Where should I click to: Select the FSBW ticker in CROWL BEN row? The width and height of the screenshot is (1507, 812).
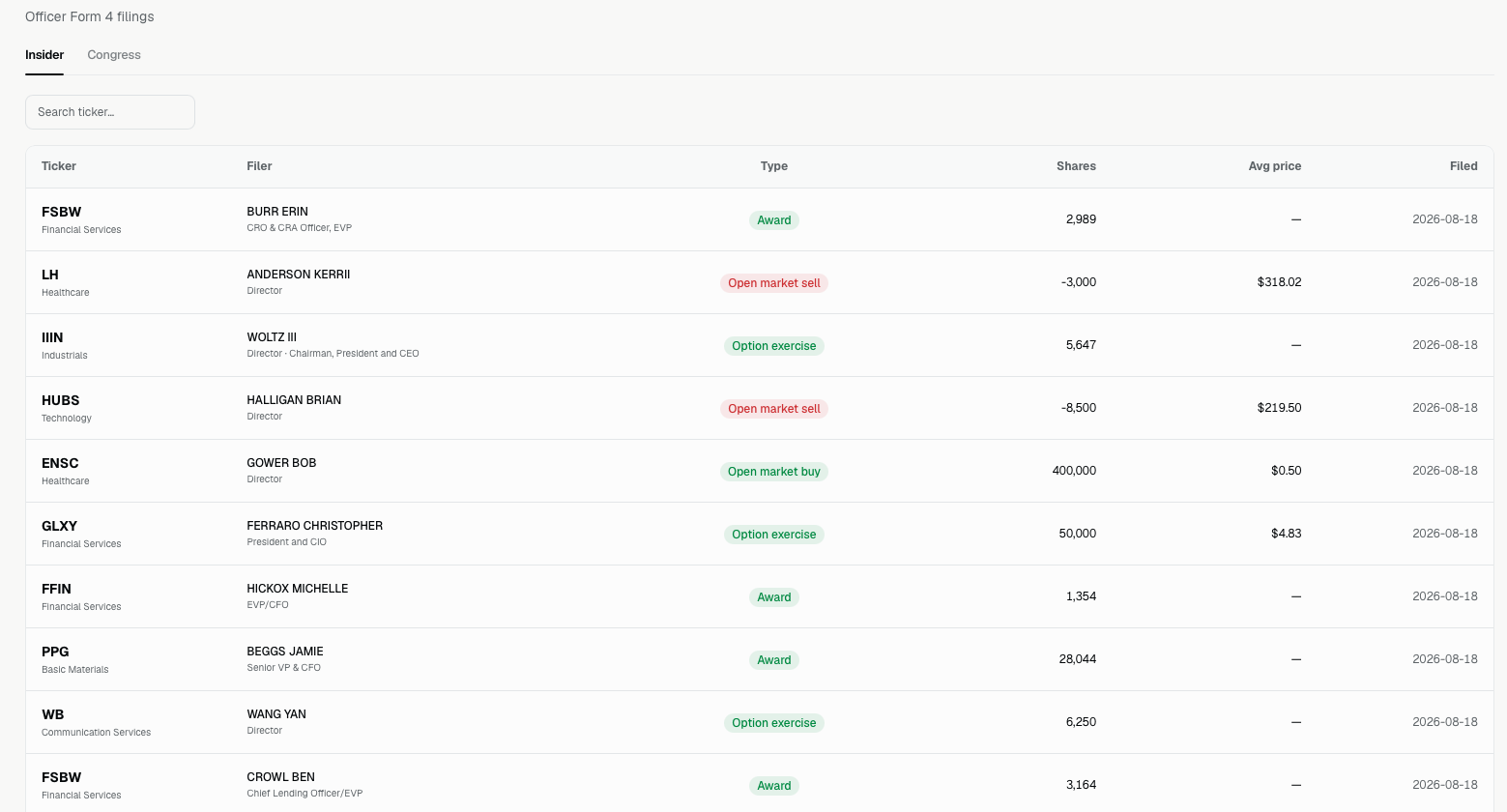click(62, 777)
